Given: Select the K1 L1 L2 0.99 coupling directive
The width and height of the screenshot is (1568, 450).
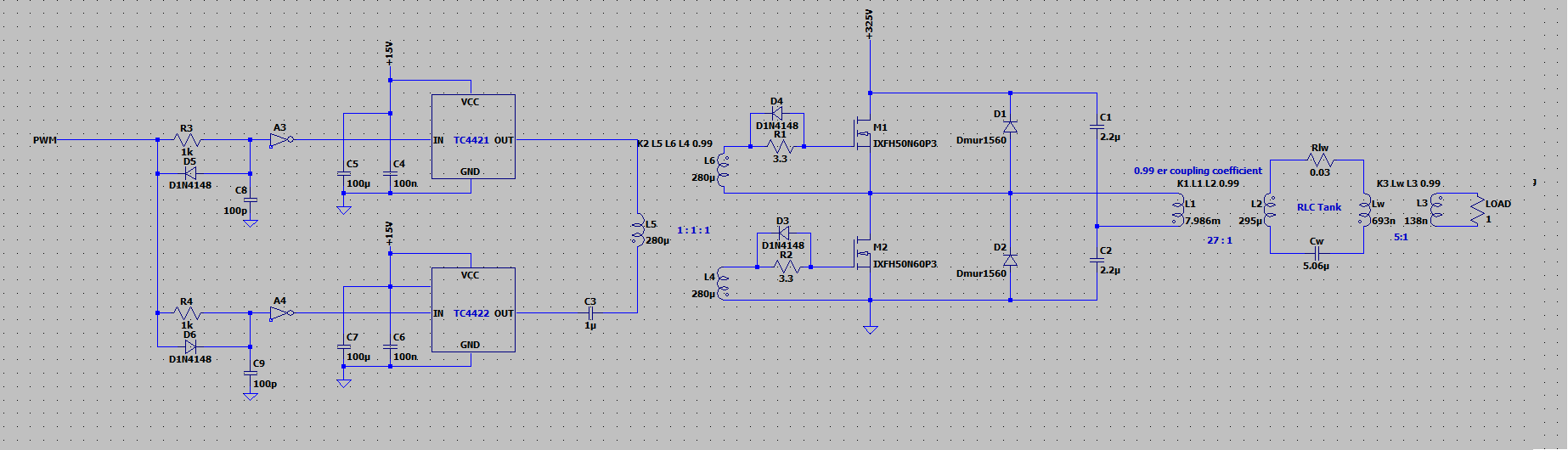Looking at the screenshot, I should coord(1208,183).
